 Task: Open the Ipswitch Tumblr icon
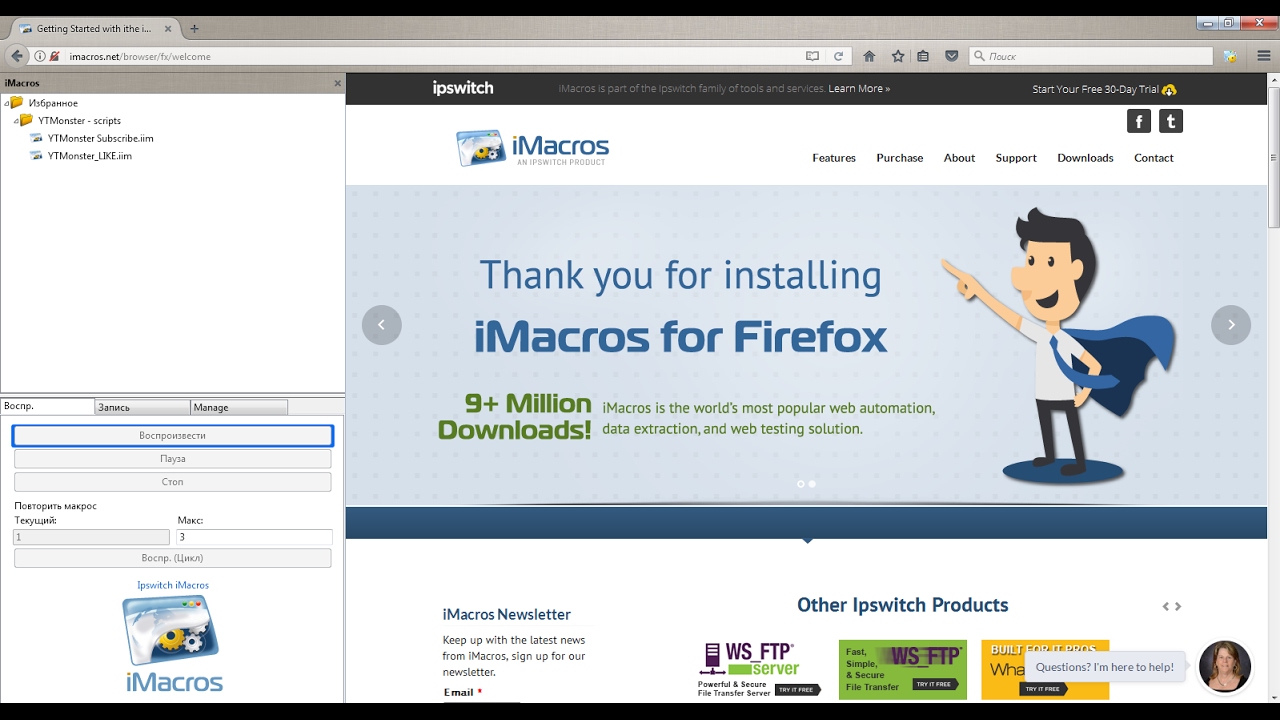click(1171, 121)
